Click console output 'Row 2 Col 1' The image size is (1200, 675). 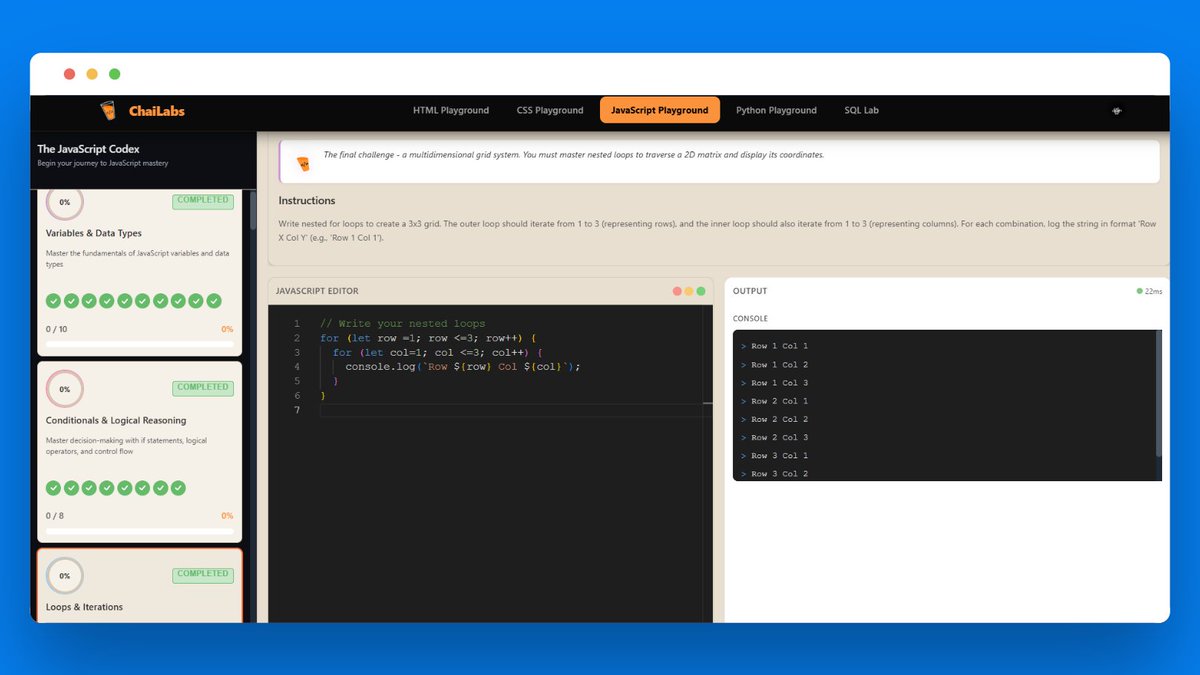[779, 401]
